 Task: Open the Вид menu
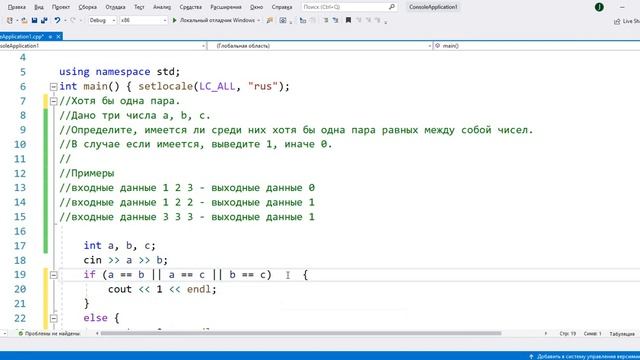(39, 7)
